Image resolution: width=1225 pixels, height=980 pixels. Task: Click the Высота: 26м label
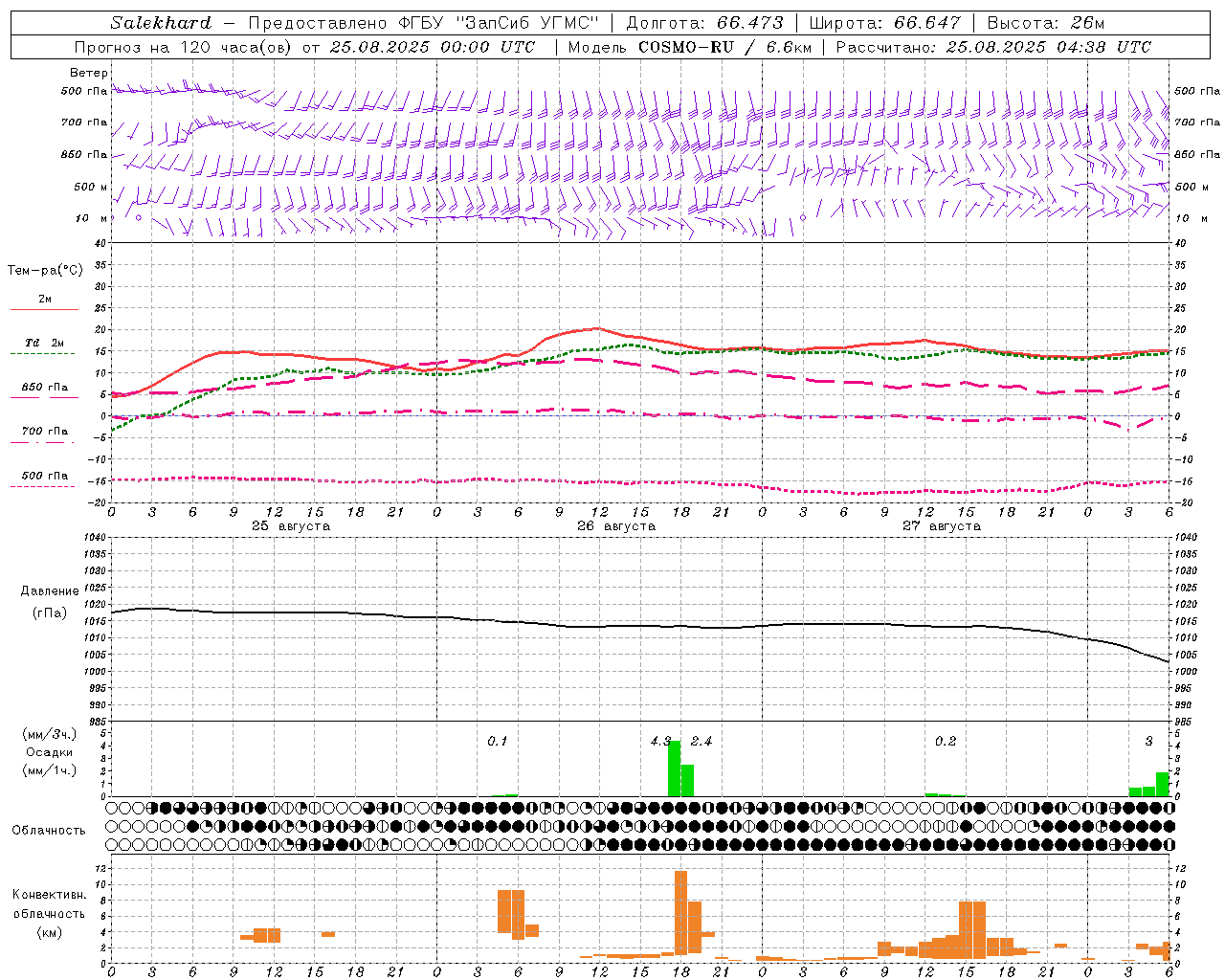(1045, 23)
